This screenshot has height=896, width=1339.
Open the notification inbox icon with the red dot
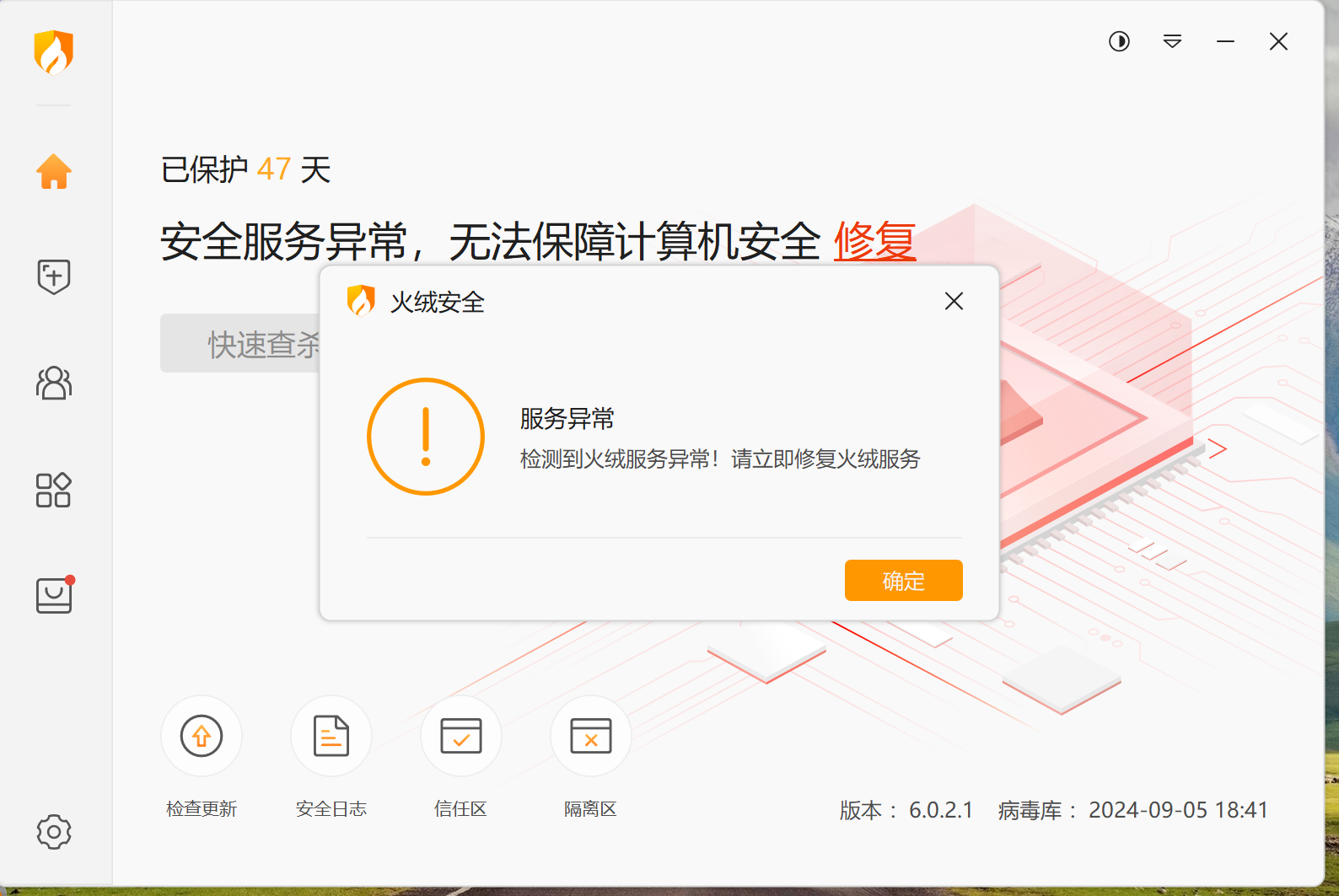(55, 594)
